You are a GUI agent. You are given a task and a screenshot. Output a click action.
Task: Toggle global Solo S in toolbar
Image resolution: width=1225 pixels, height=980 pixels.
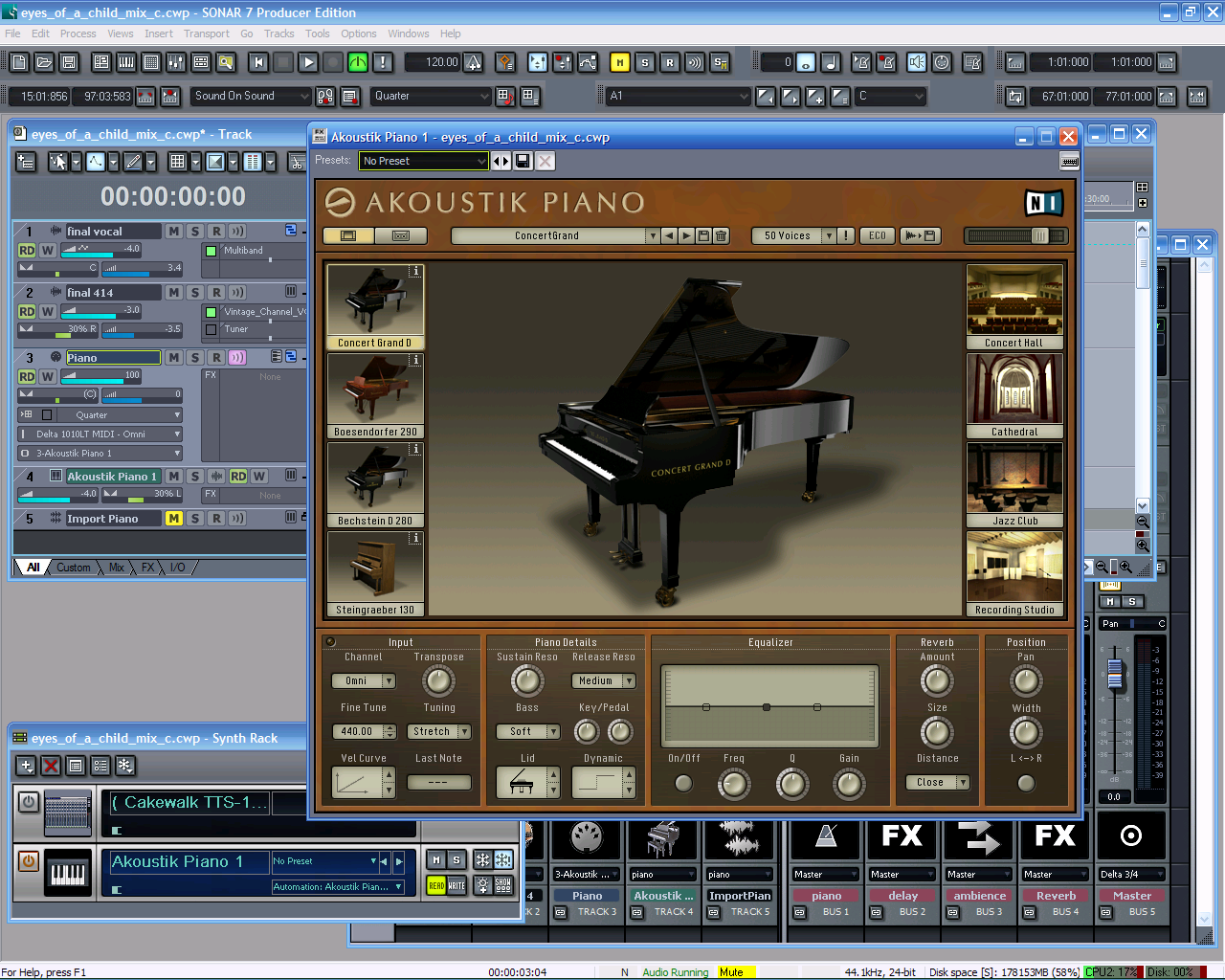tap(645, 62)
